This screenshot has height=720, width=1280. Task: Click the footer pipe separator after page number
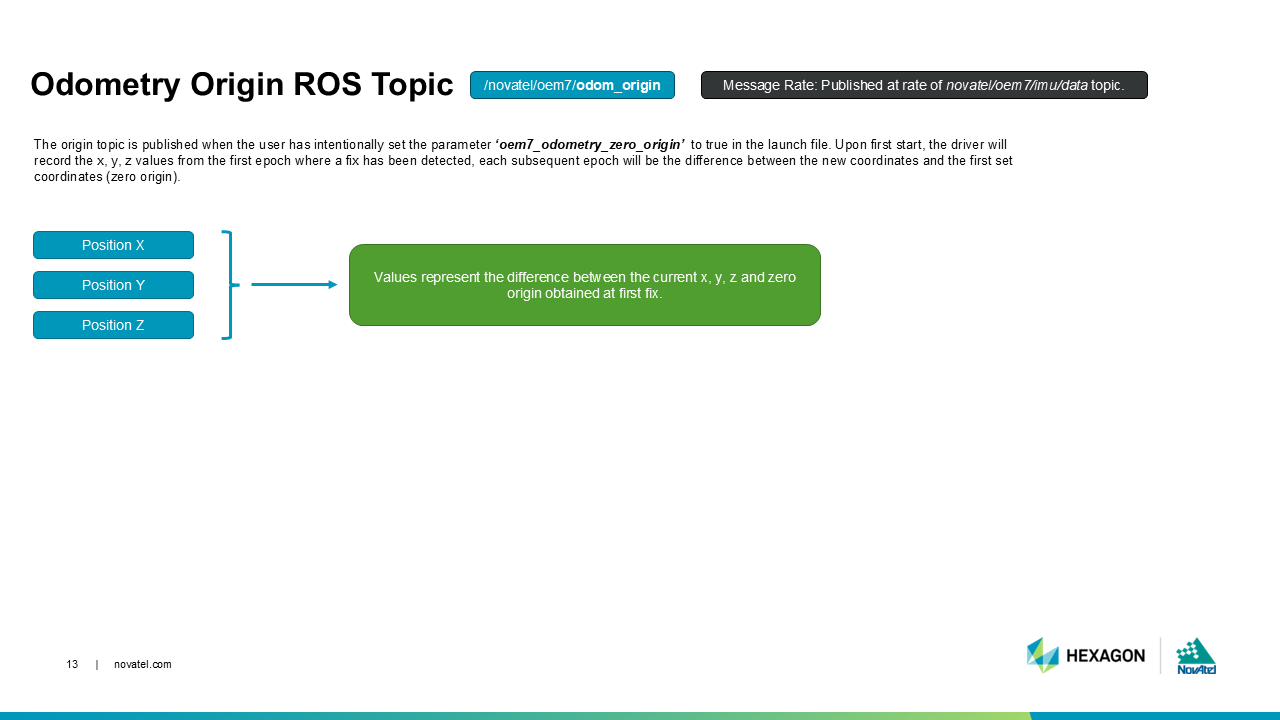pos(97,665)
